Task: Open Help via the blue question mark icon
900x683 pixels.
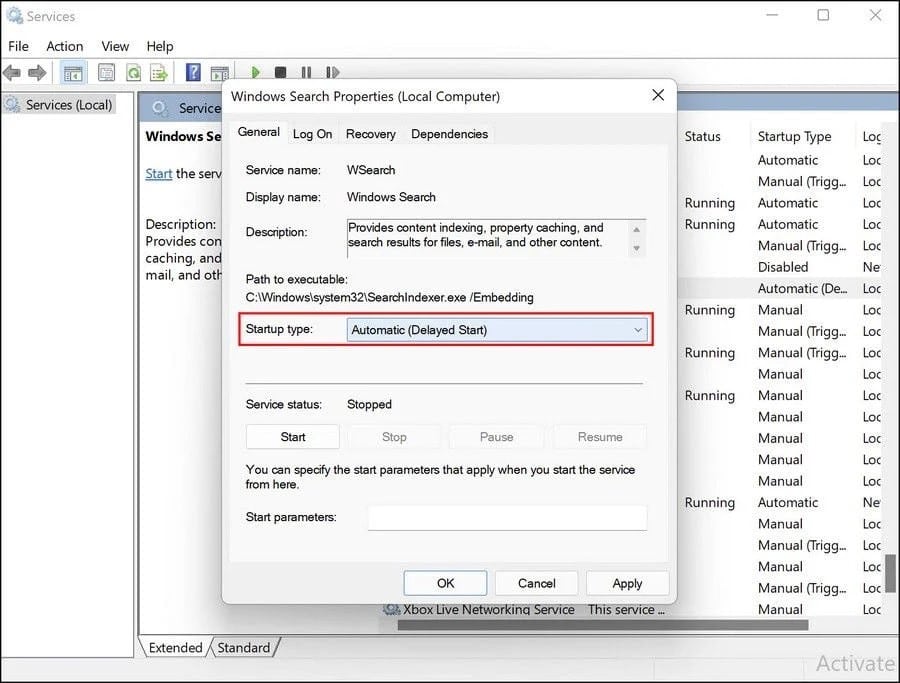Action: pos(192,72)
